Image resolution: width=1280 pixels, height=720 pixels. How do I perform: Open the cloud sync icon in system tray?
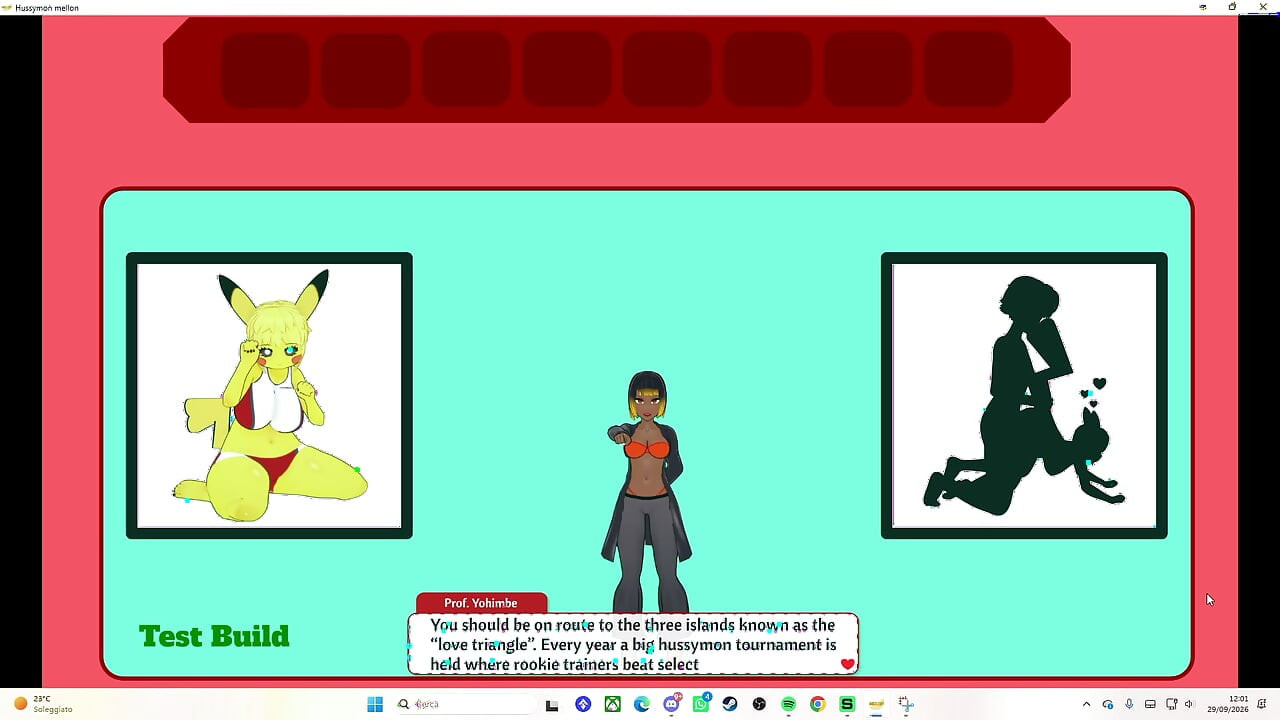point(1108,704)
